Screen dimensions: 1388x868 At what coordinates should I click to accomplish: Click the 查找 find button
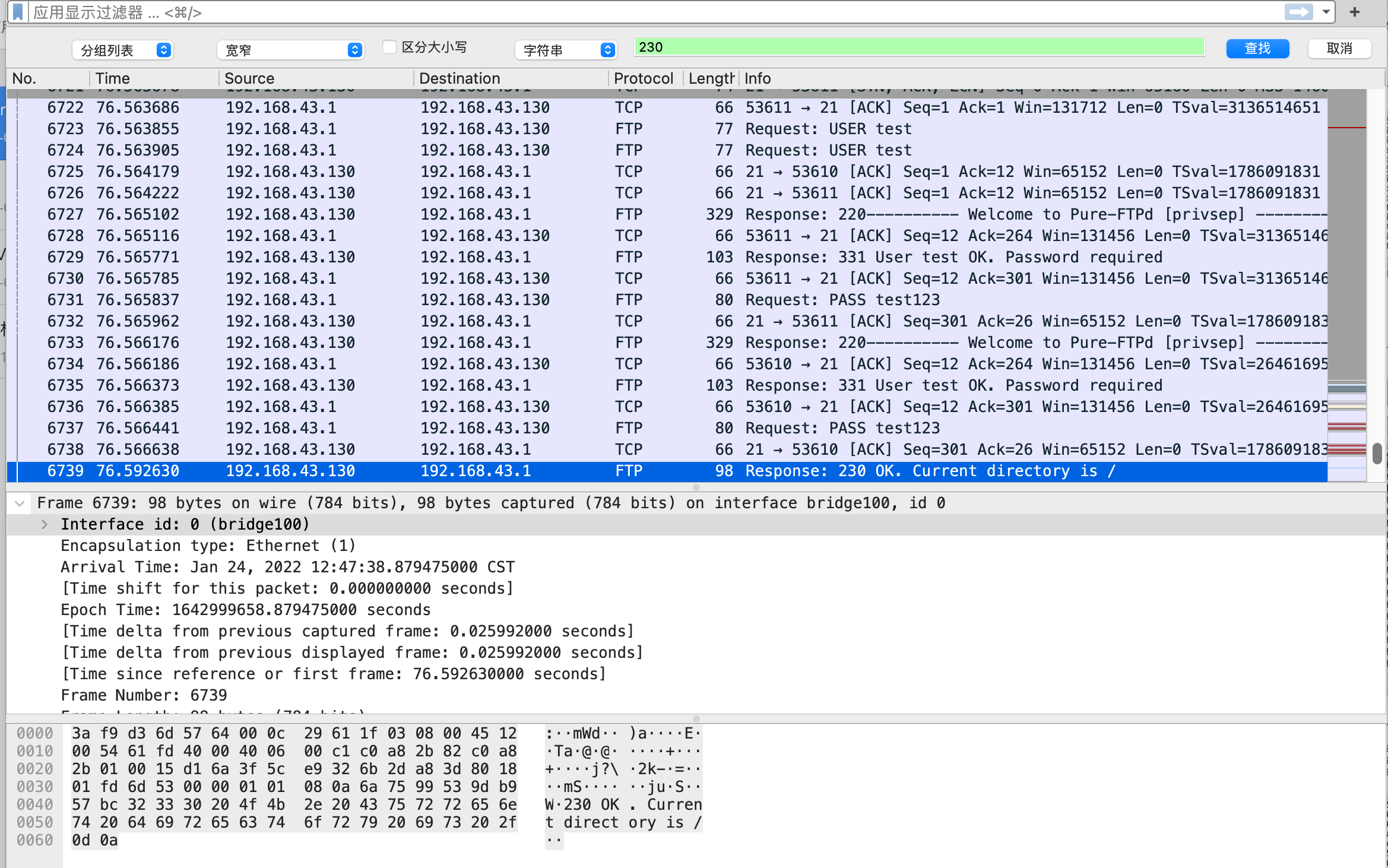1257,48
